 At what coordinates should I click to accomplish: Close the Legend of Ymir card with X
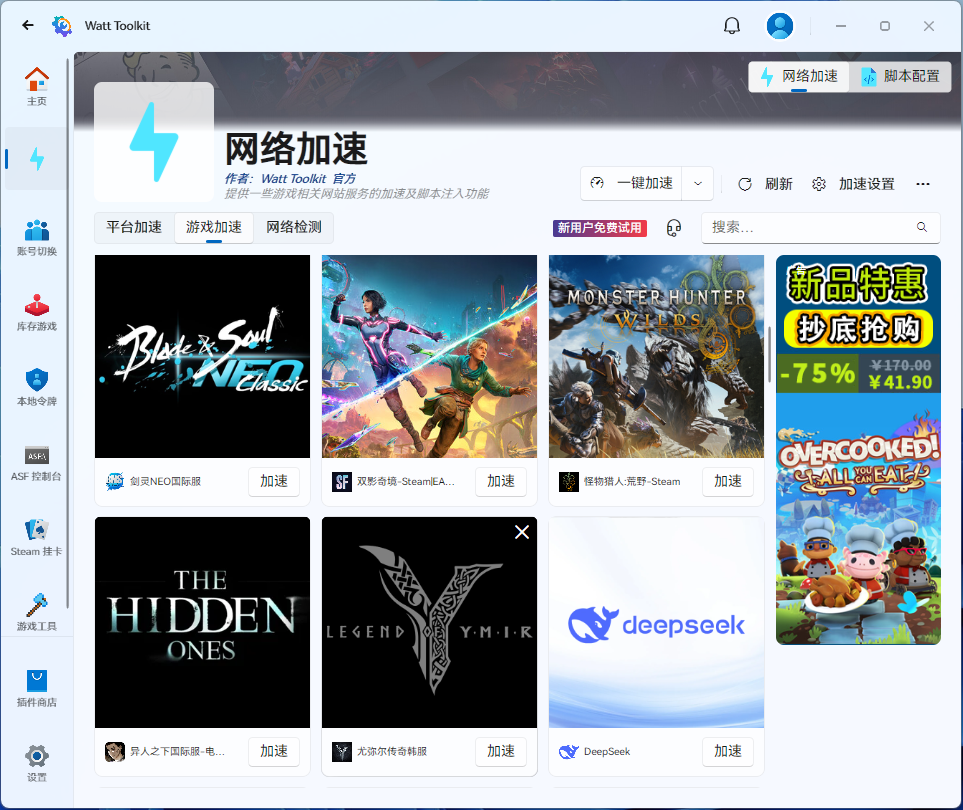click(522, 532)
